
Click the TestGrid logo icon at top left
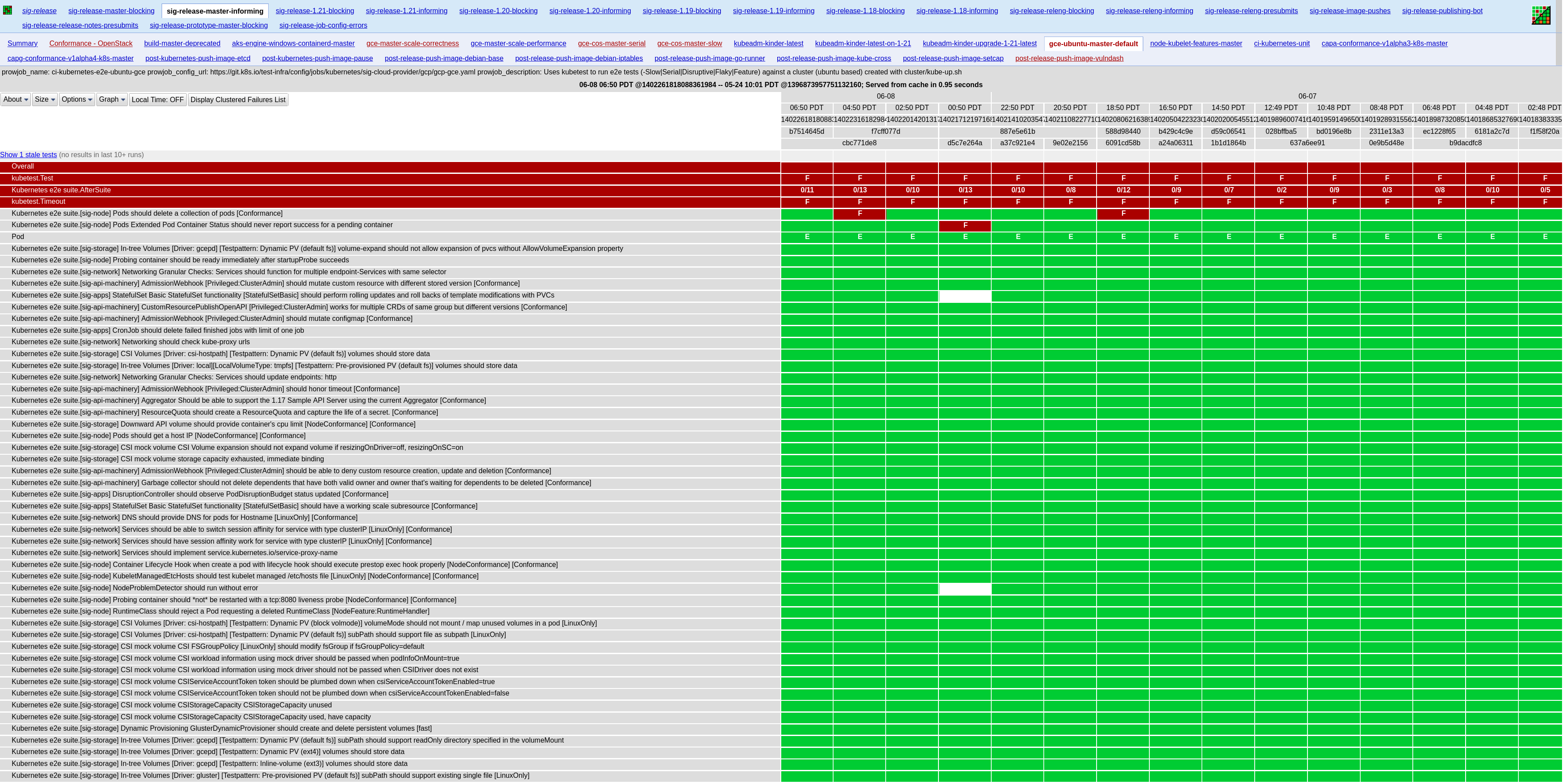7,10
